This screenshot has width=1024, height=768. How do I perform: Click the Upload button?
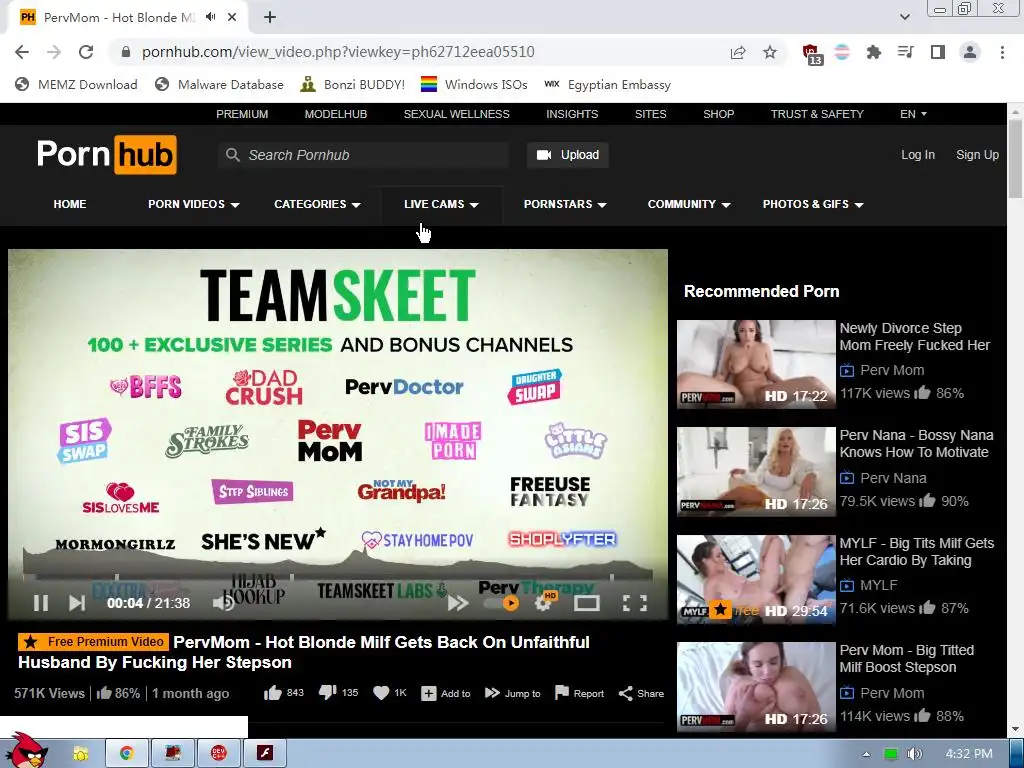[x=568, y=155]
